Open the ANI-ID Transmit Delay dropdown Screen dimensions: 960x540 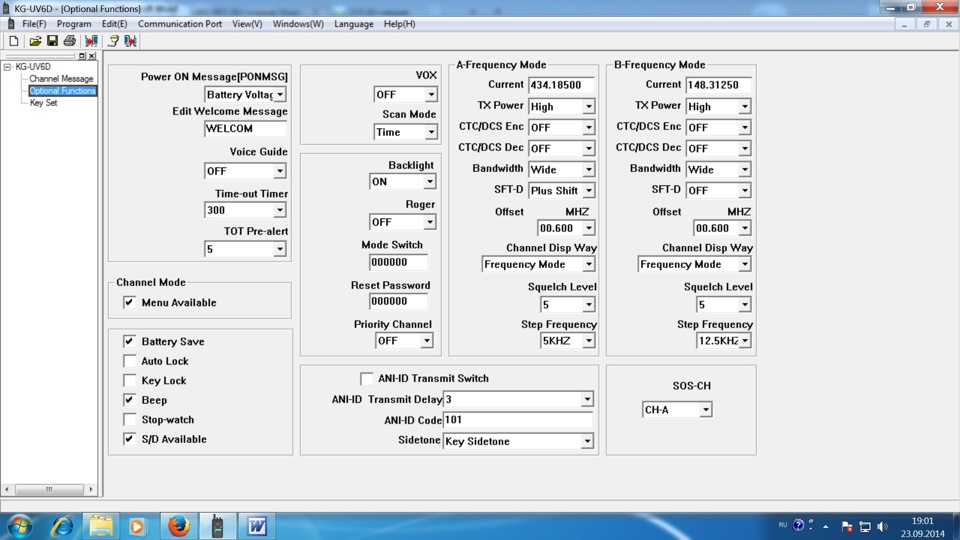click(587, 399)
